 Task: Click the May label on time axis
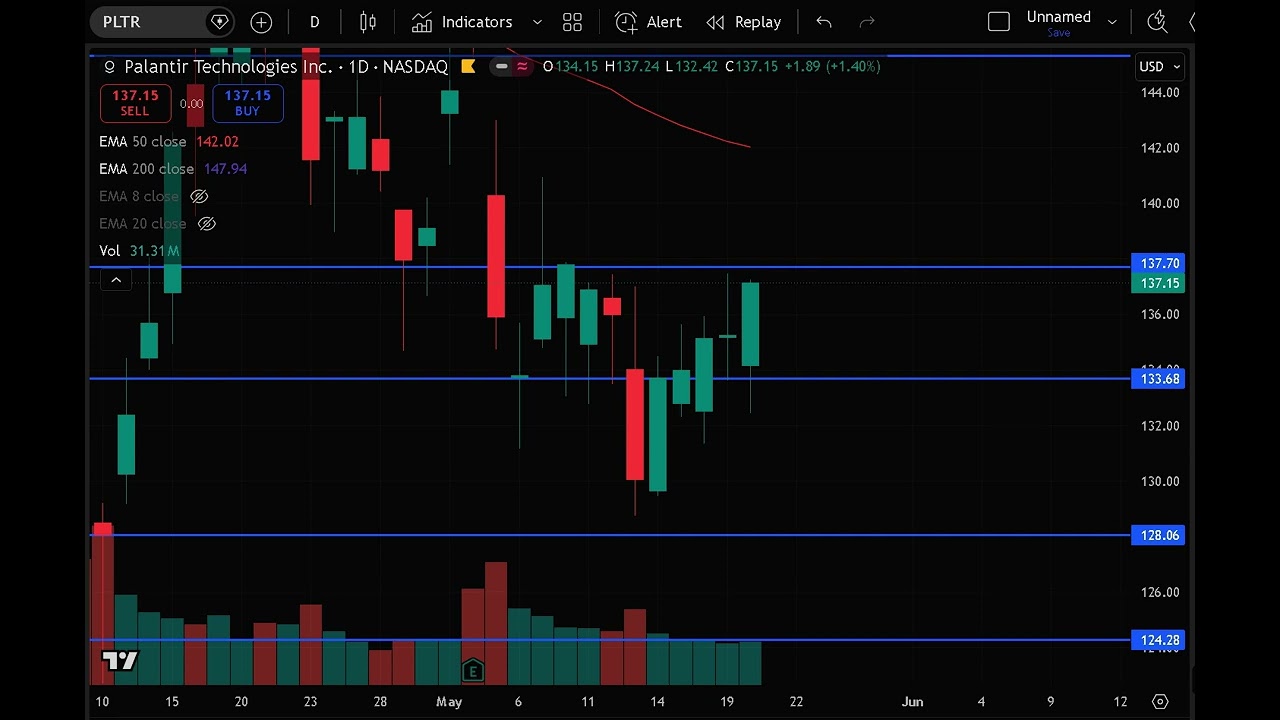point(449,702)
